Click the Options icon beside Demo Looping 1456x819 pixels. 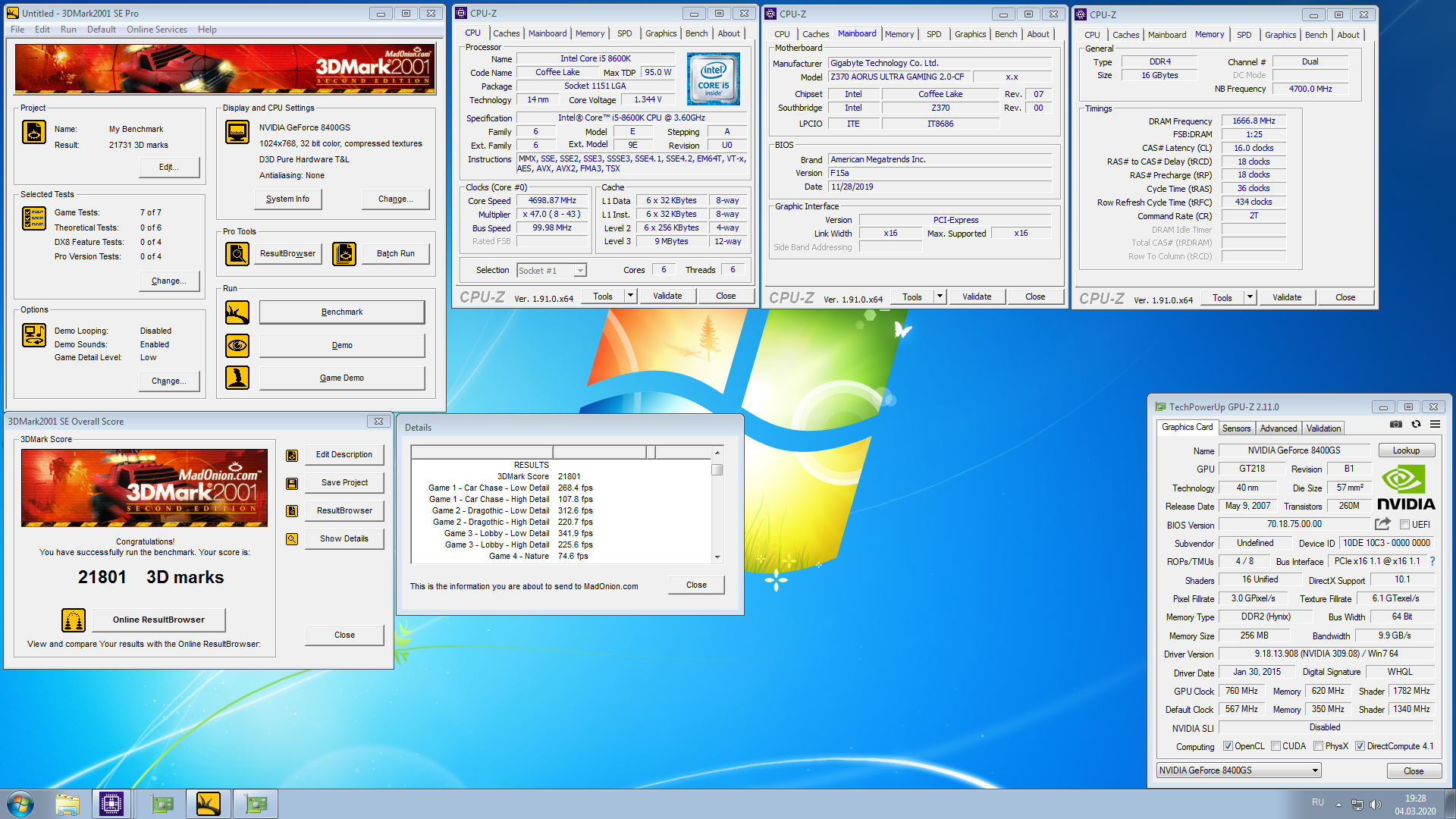coord(34,335)
